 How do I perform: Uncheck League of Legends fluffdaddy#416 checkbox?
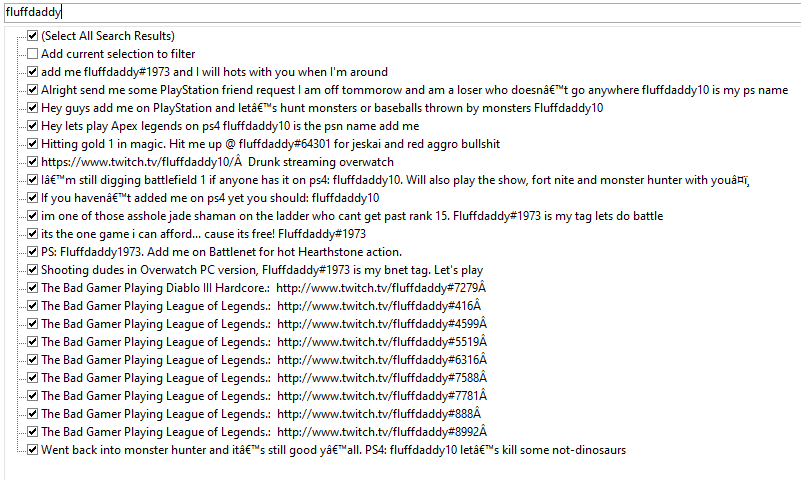pyautogui.click(x=33, y=306)
